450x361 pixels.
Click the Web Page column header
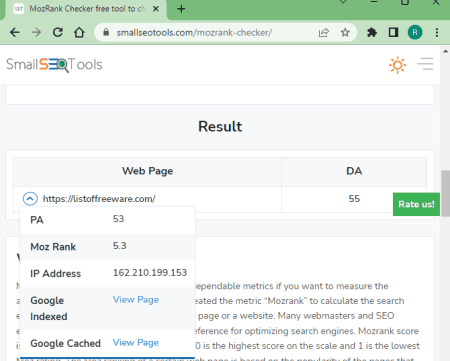pos(147,171)
